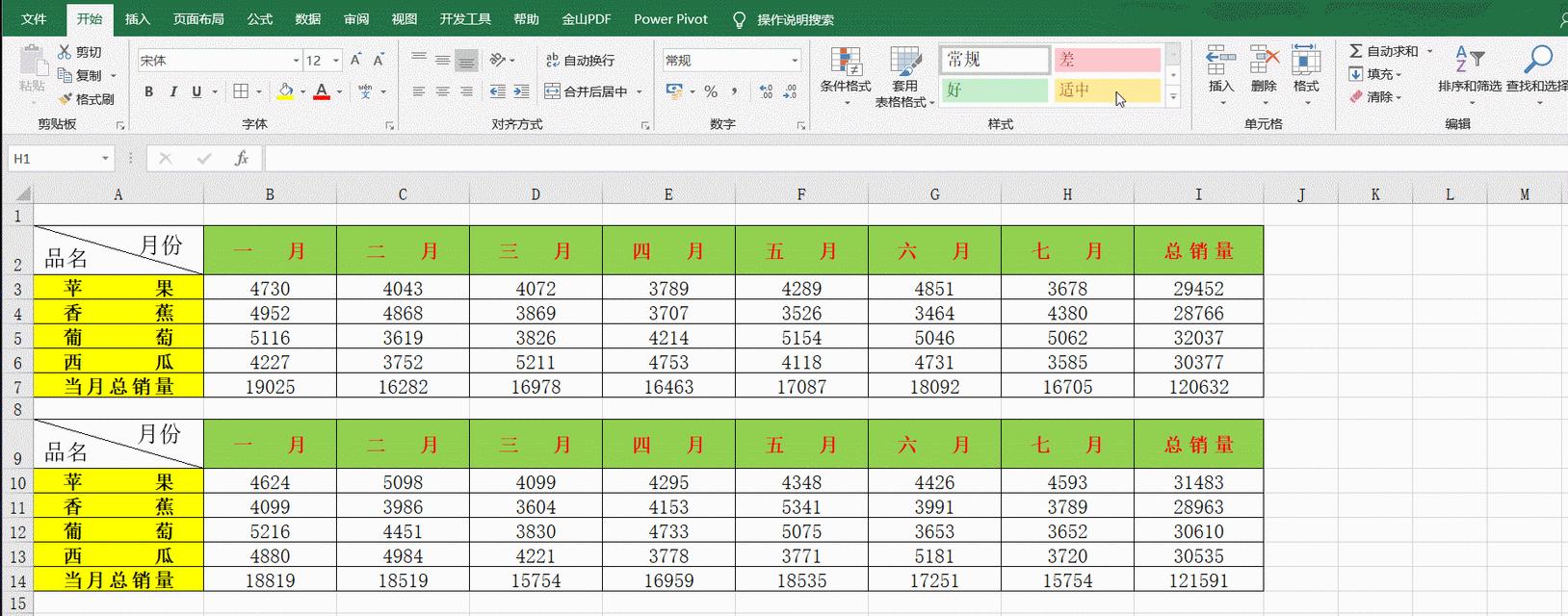Increase indent
Screen dimensions: 1568x616
point(521,91)
